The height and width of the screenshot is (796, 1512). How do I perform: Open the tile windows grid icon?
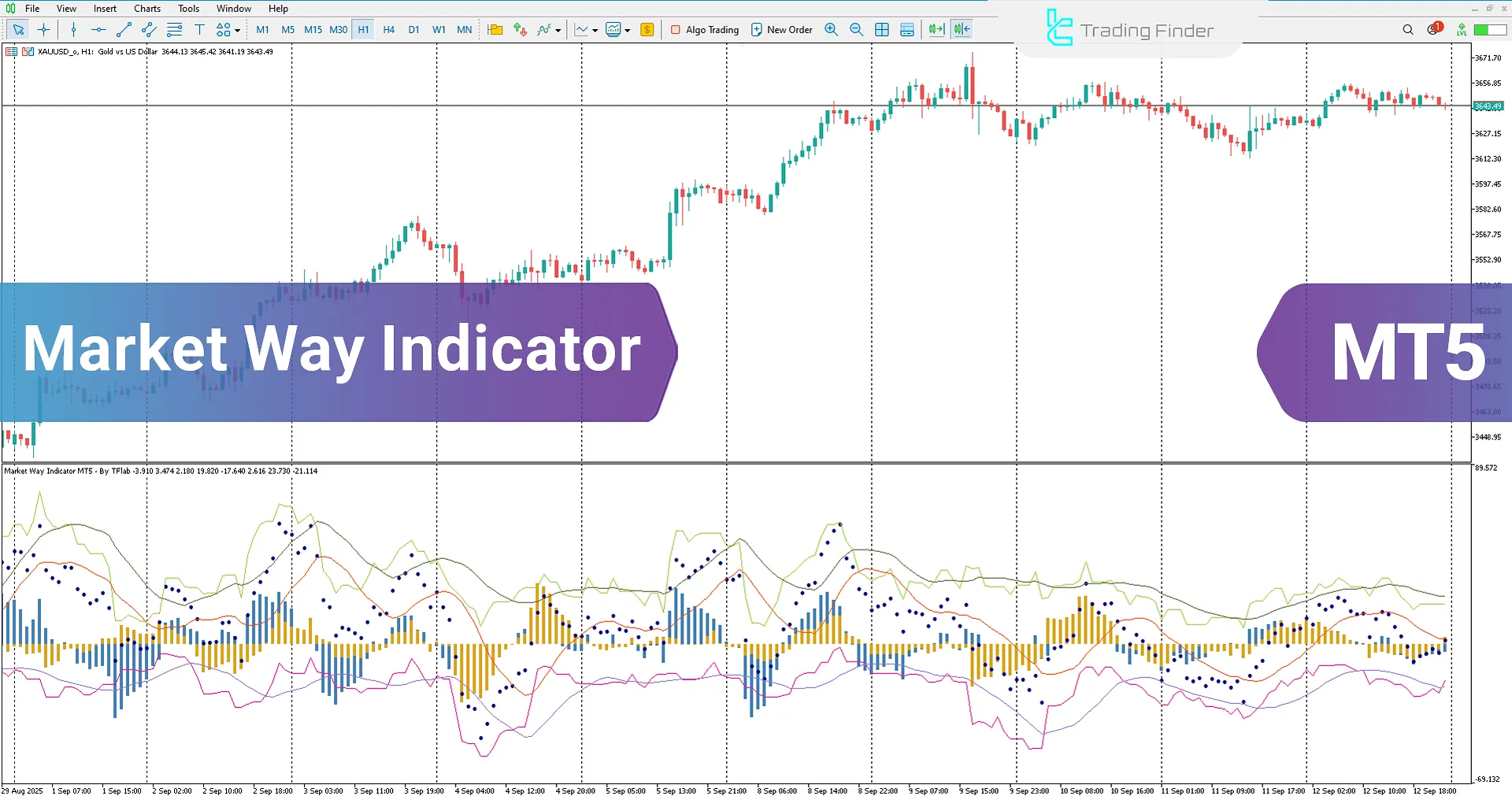point(882,30)
